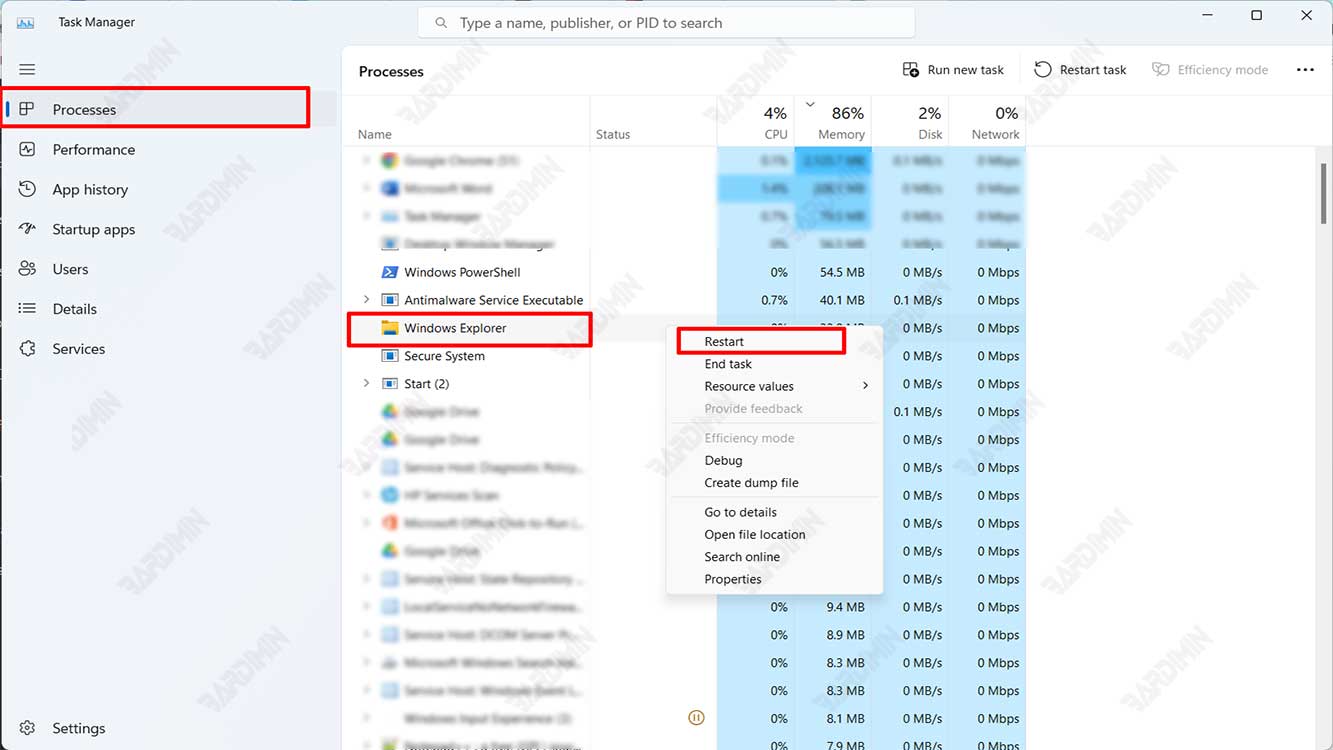The height and width of the screenshot is (750, 1333).
Task: Click the Restart task circular arrow icon
Action: coord(1043,69)
